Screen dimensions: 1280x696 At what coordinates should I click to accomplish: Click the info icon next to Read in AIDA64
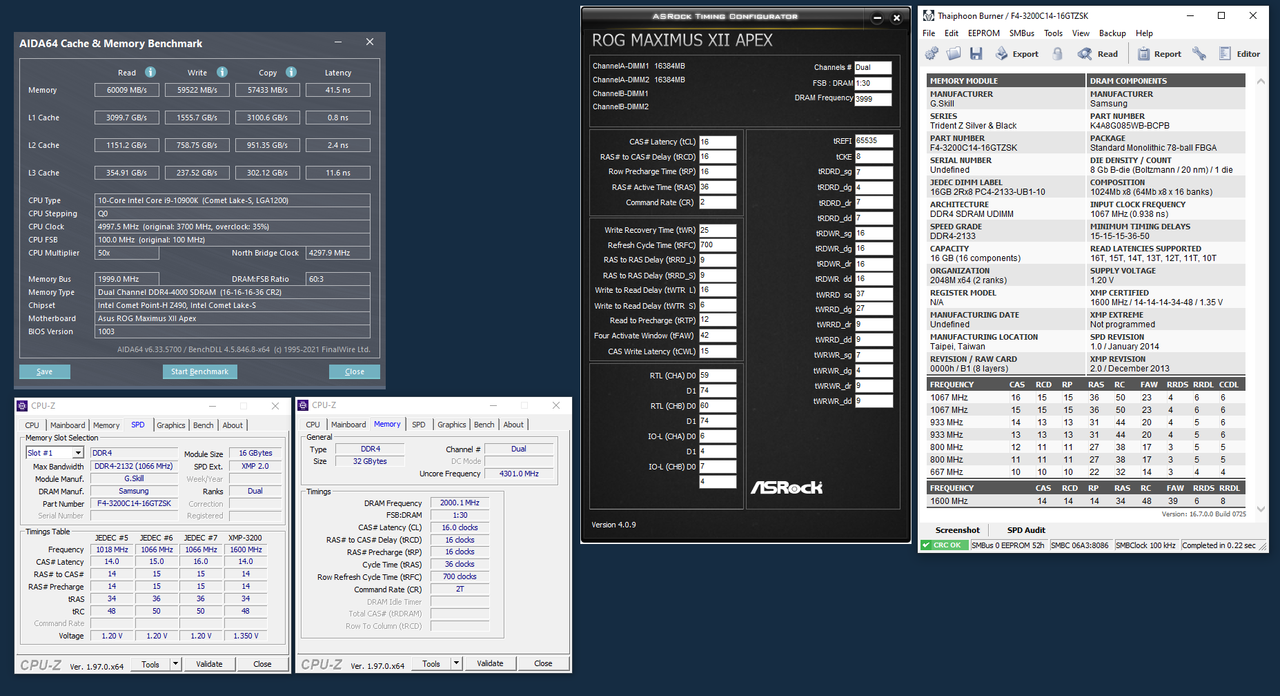point(150,72)
